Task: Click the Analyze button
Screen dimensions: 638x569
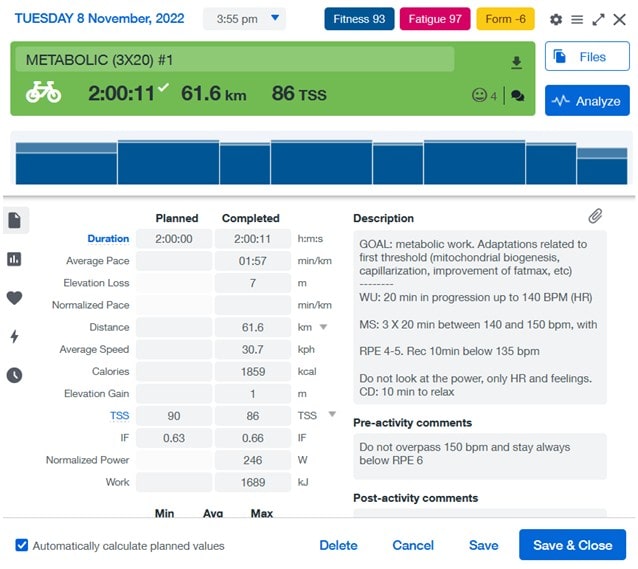Action: click(587, 100)
